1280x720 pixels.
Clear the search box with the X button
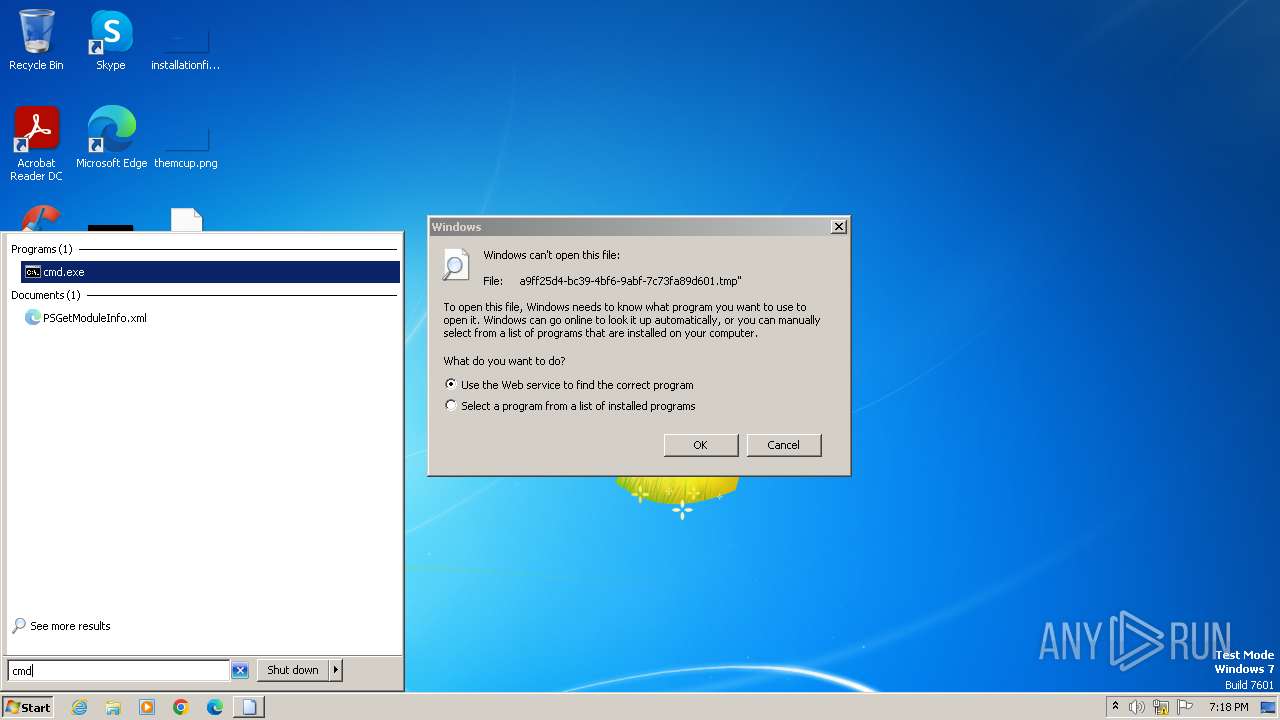[x=240, y=671]
